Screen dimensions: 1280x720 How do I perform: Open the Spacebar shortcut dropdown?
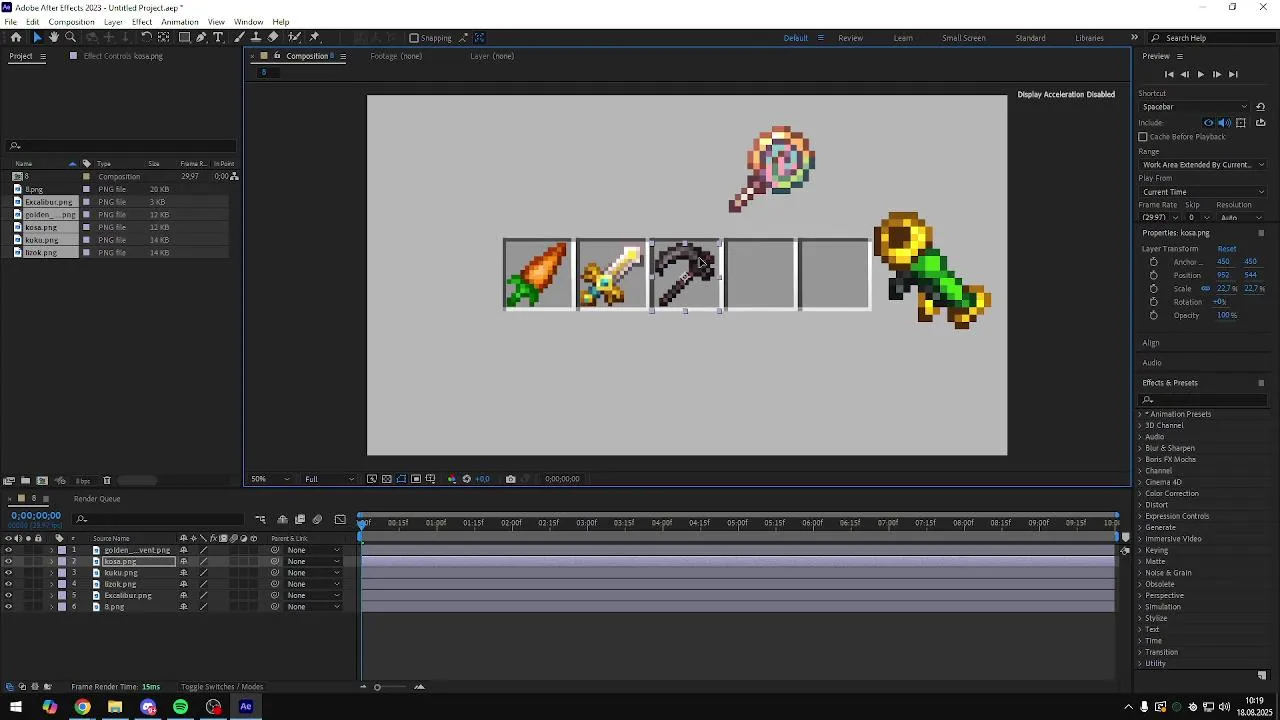coord(1195,107)
